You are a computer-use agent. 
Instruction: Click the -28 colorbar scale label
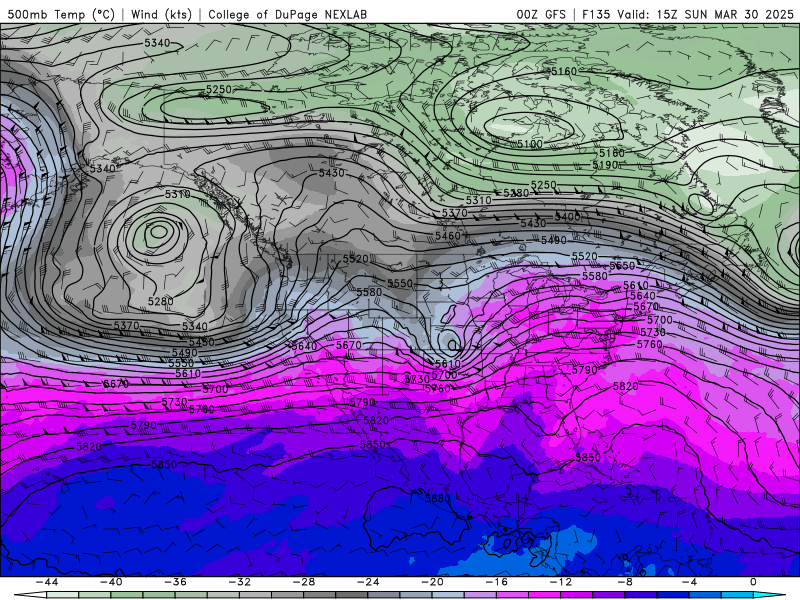(x=304, y=582)
